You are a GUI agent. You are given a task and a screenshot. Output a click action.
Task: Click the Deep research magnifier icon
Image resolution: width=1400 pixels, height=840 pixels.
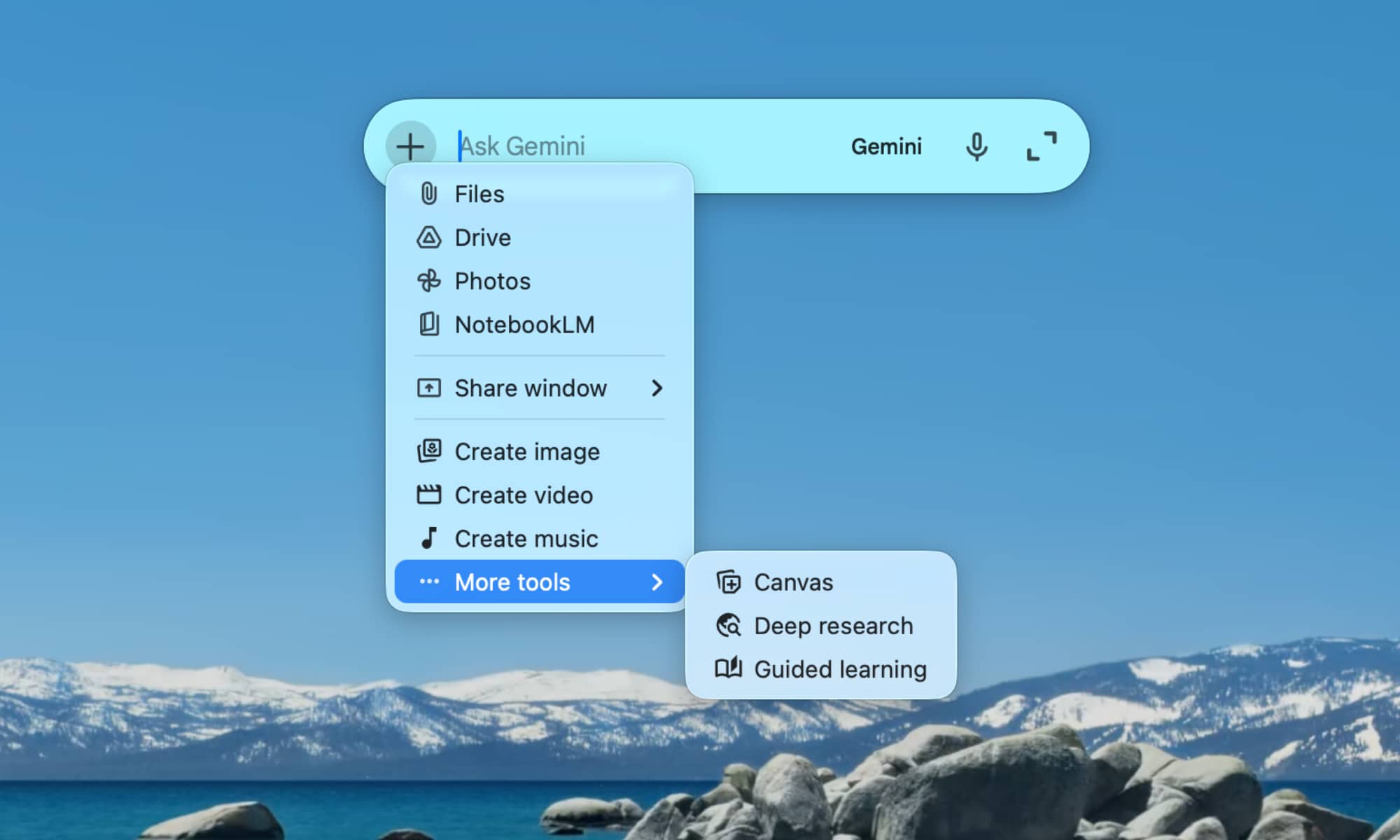728,626
